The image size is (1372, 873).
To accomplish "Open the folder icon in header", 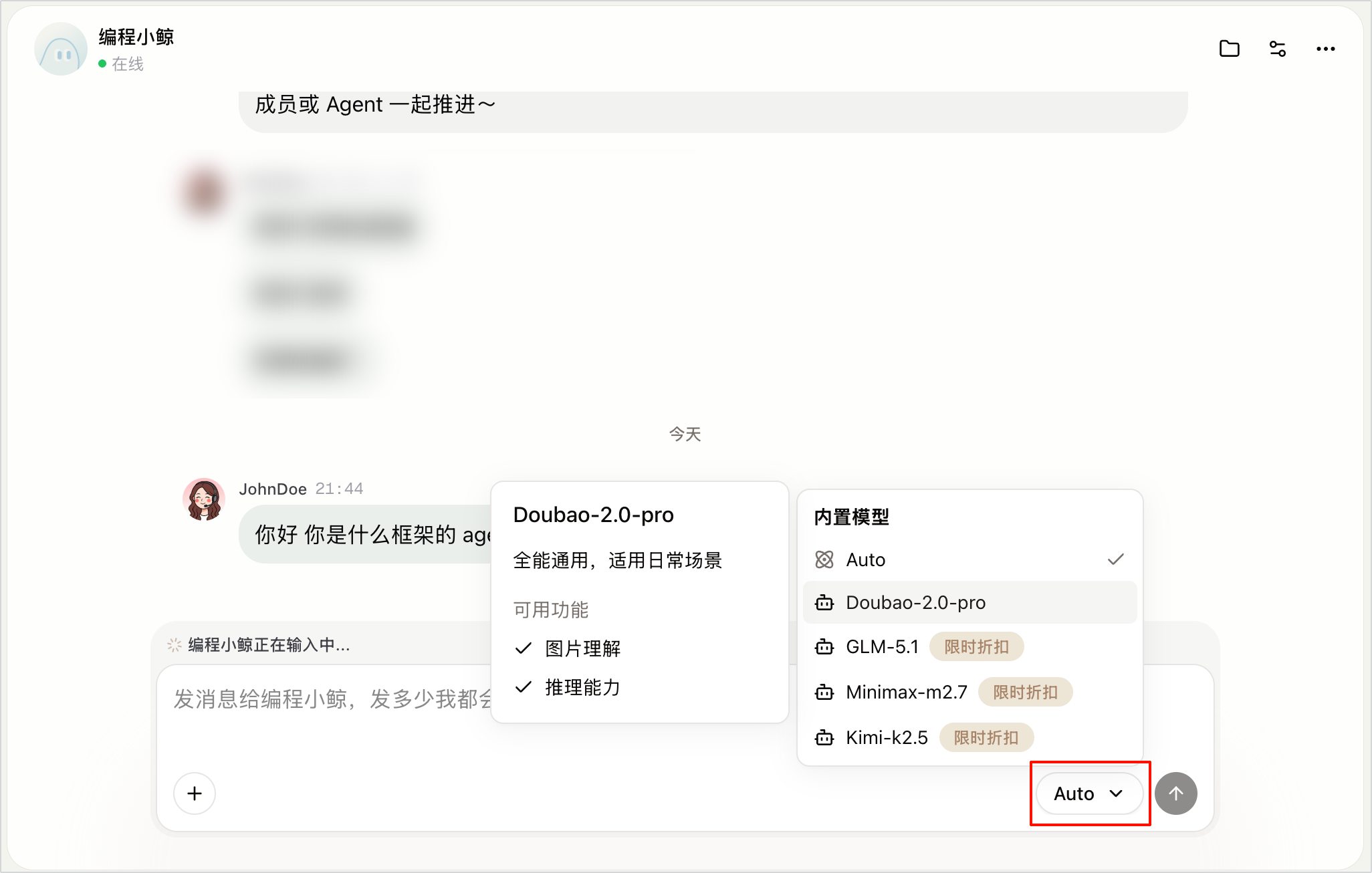I will [1229, 49].
